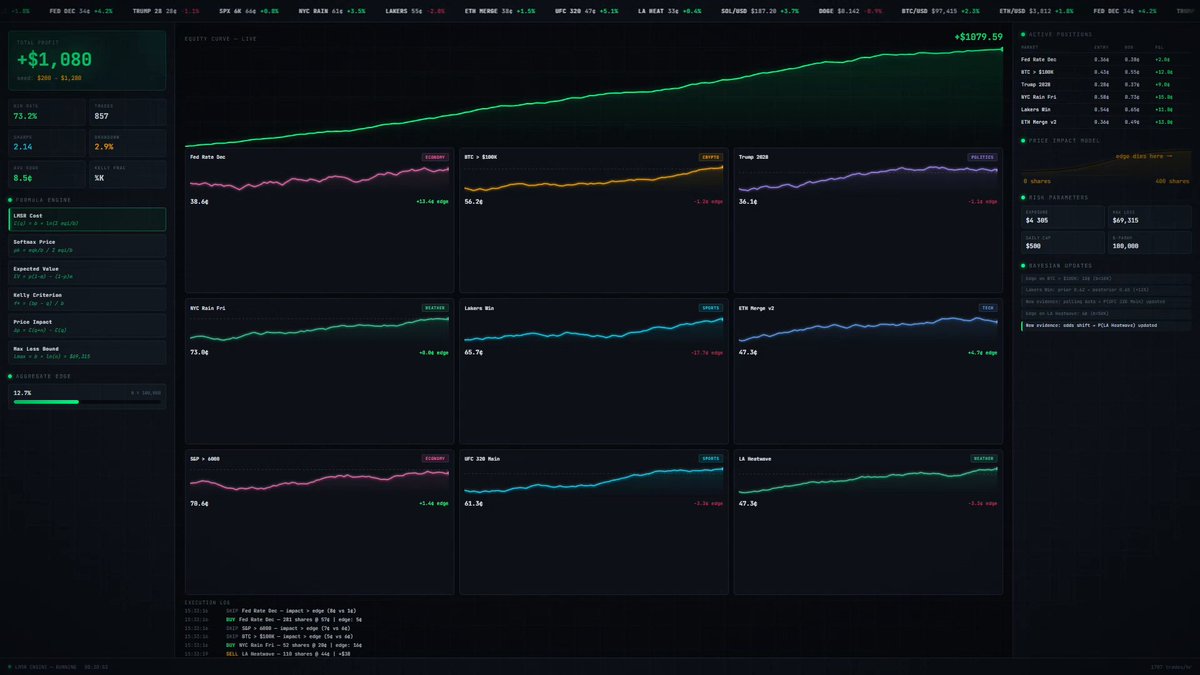Click the Bayesian Updates status dot
The image size is (1200, 675).
coord(1022,265)
